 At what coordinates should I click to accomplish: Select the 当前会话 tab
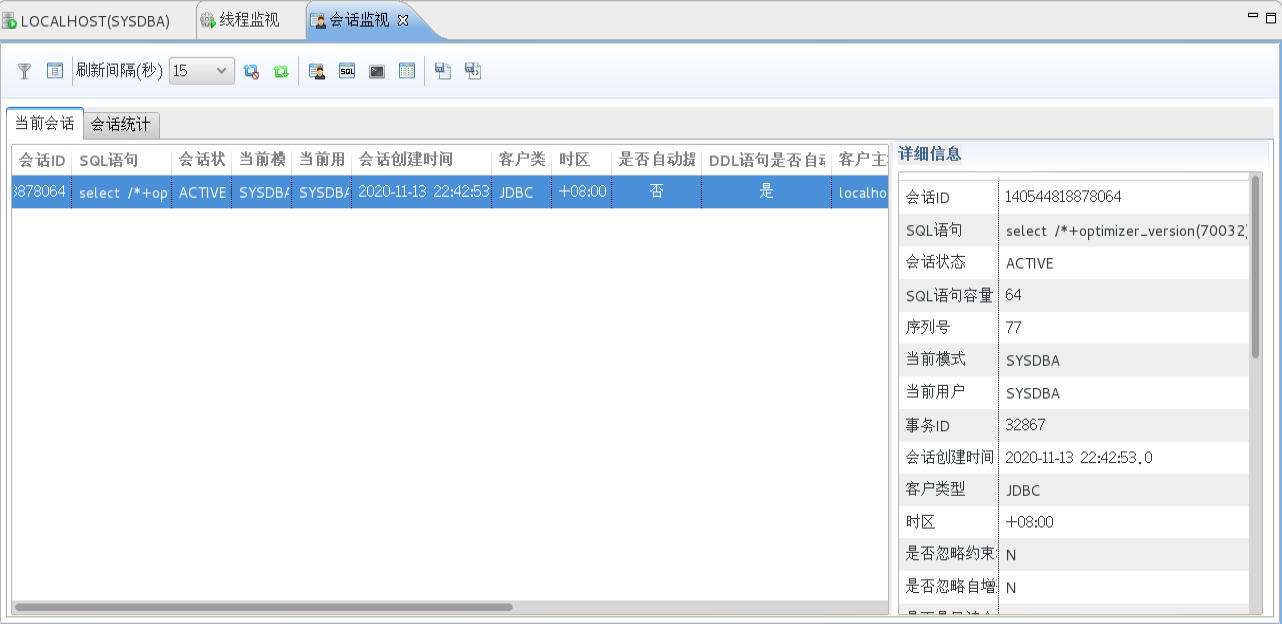(x=42, y=125)
